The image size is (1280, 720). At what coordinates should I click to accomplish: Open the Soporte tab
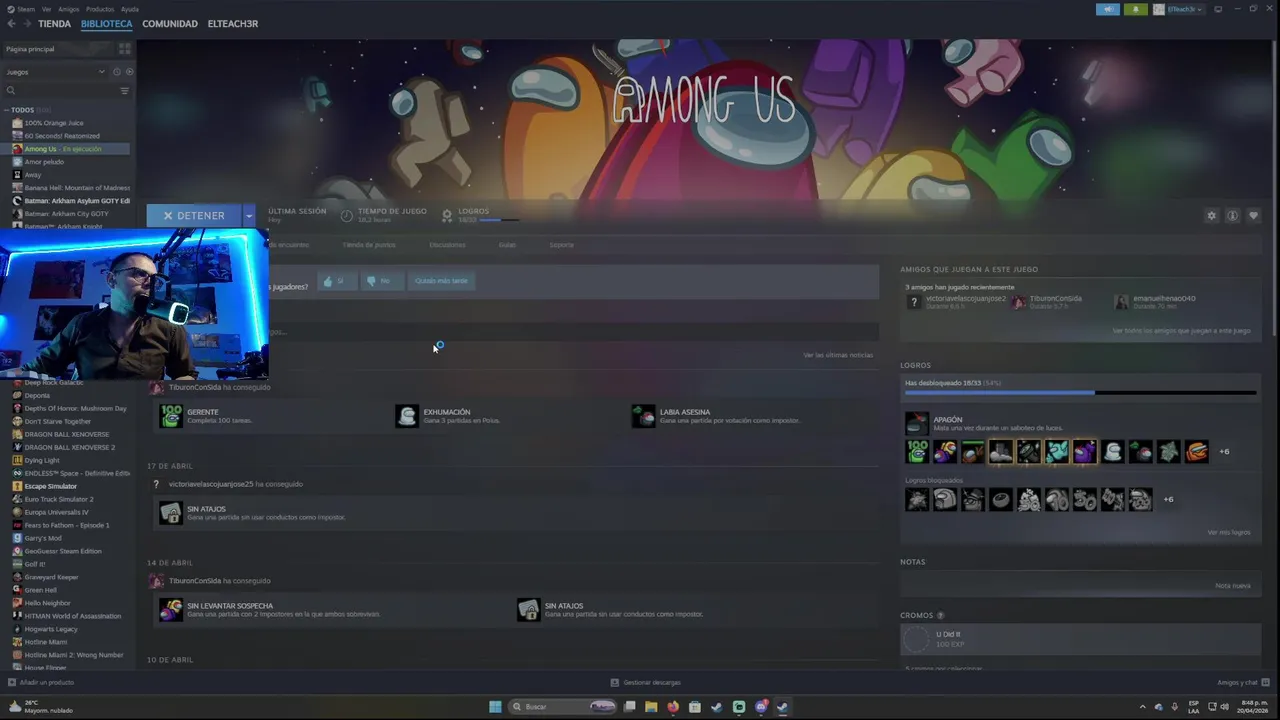562,245
